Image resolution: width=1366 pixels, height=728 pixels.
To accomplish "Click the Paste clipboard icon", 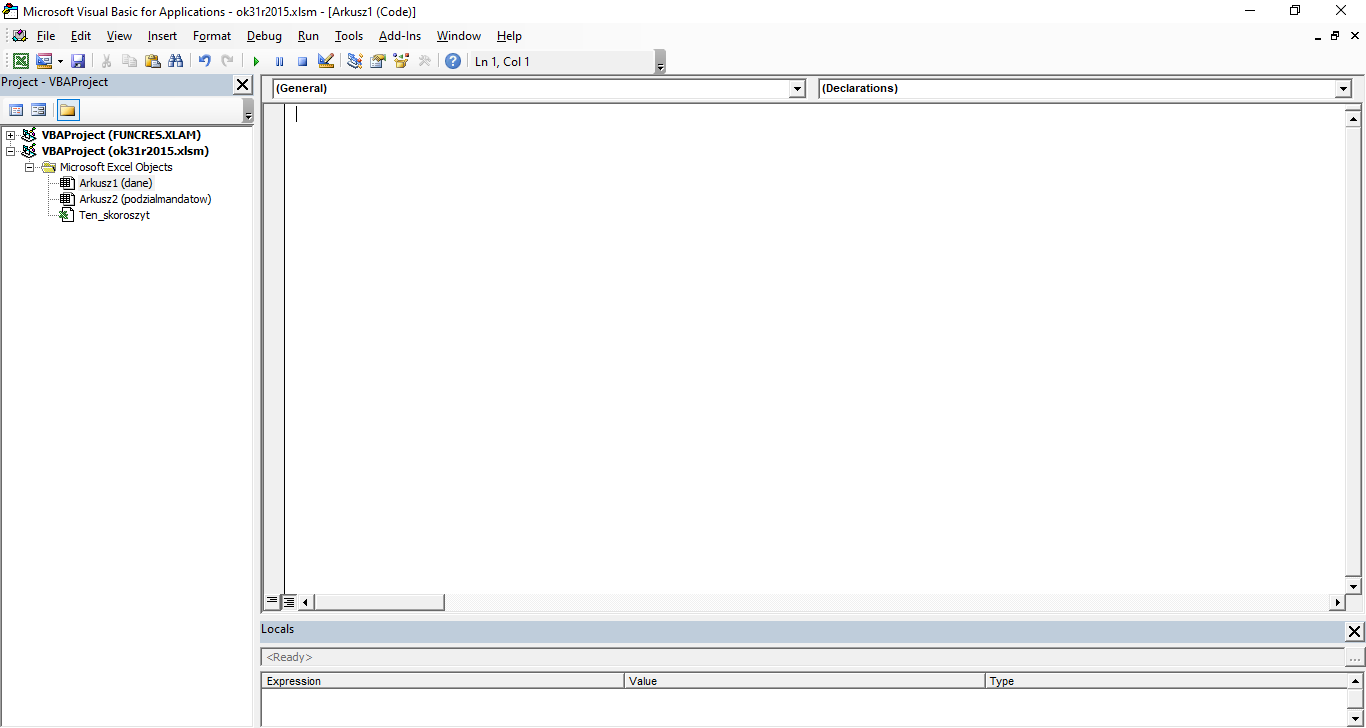I will (x=153, y=61).
